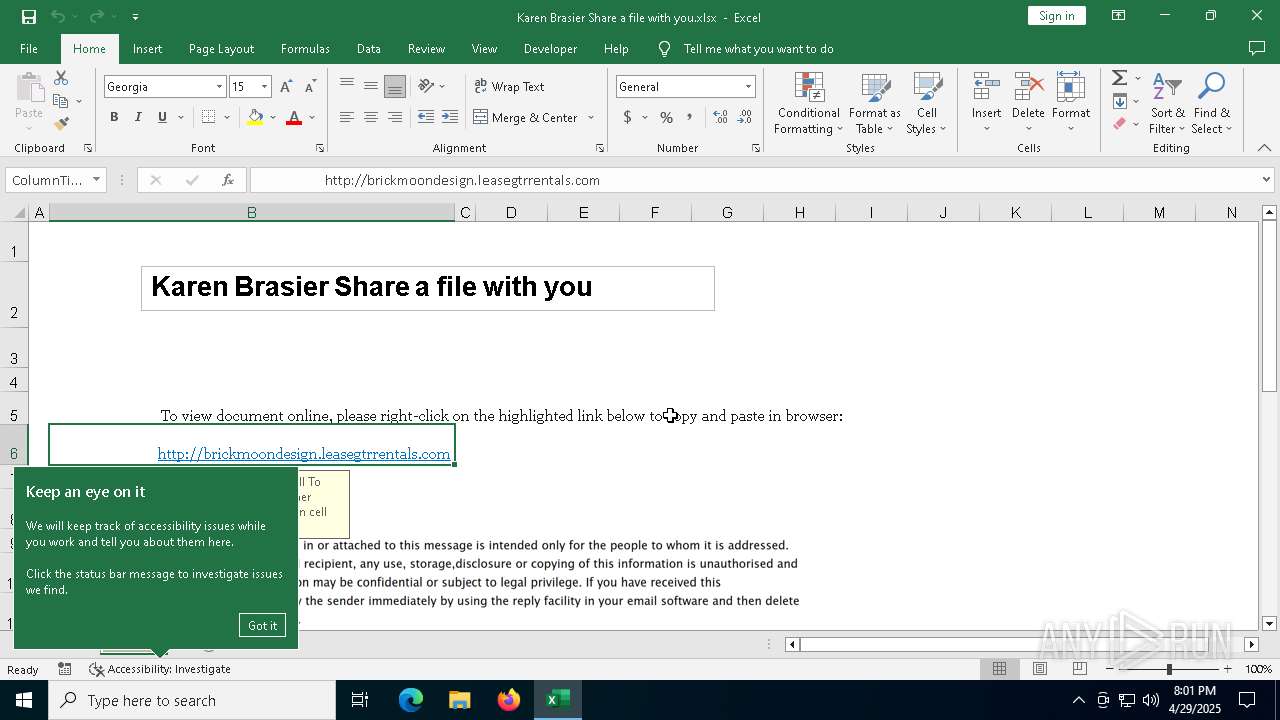Switch to the Data tab
1280x720 pixels.
(x=369, y=49)
